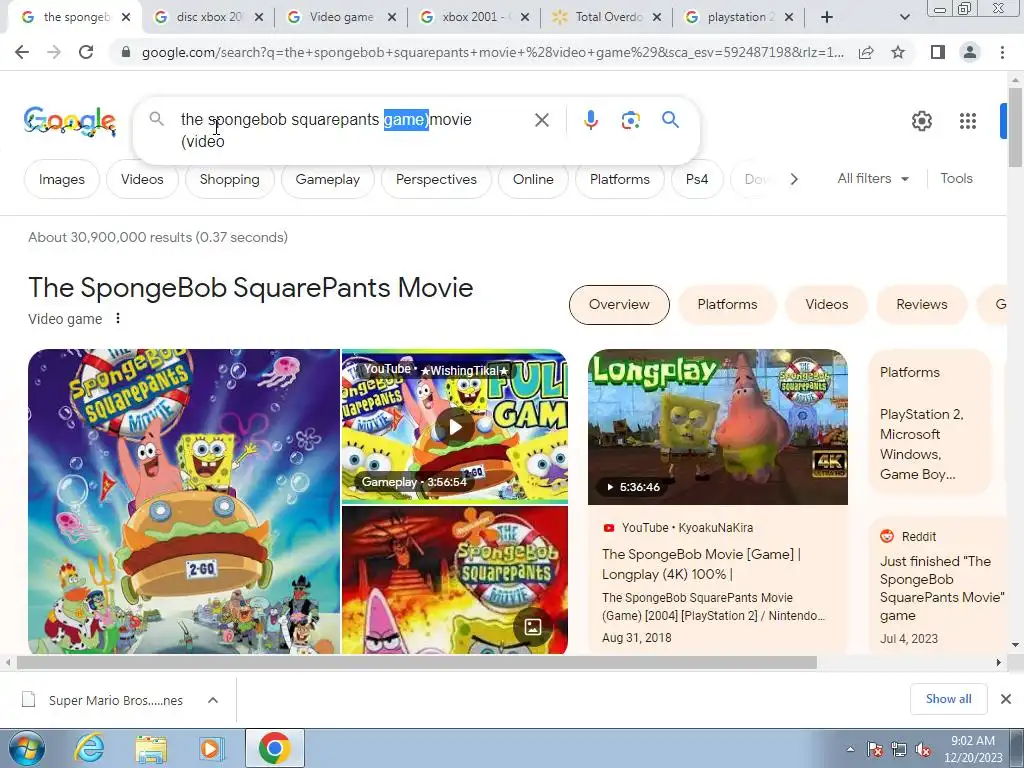Viewport: 1024px width, 768px height.
Task: Play the WishingTikal gameplay video
Action: 455,427
